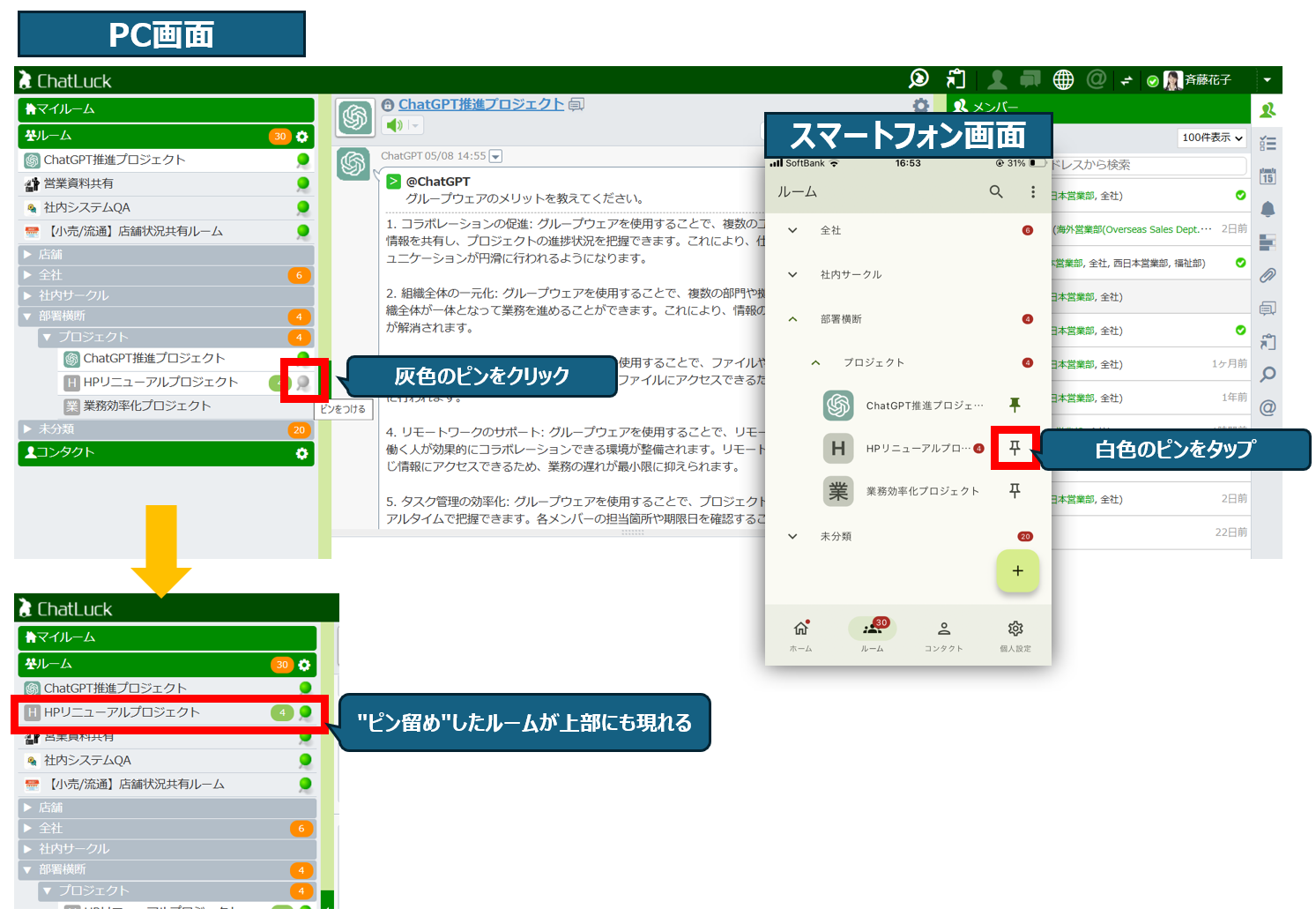Click the clipboard shortcut icon in top header
1316x916 pixels.
pos(955,79)
